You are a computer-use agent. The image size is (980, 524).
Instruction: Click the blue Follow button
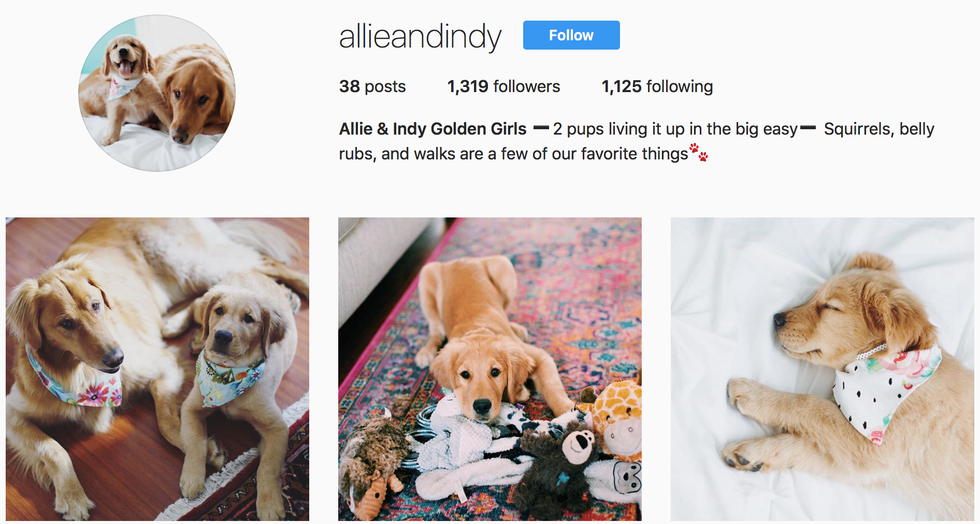(571, 35)
